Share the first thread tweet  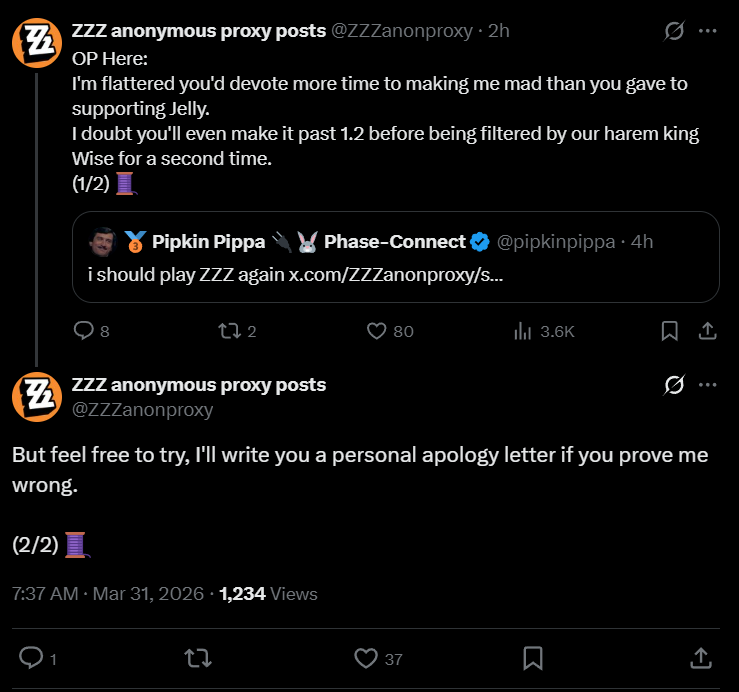tap(706, 331)
